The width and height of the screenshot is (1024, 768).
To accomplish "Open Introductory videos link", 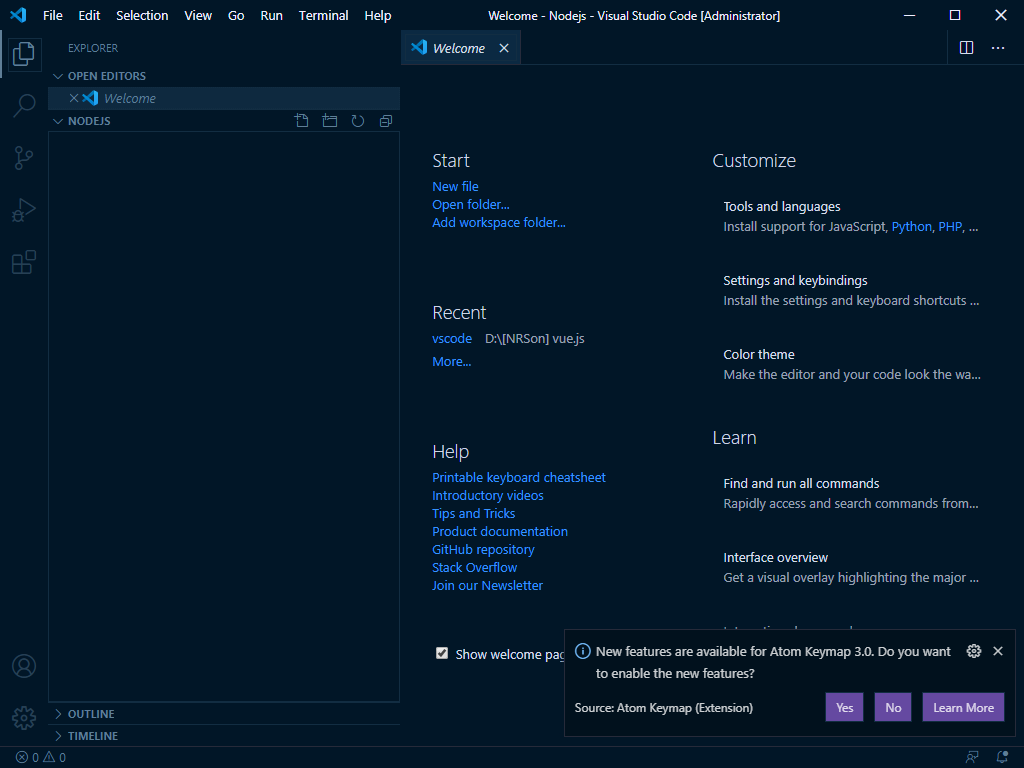I will click(488, 496).
